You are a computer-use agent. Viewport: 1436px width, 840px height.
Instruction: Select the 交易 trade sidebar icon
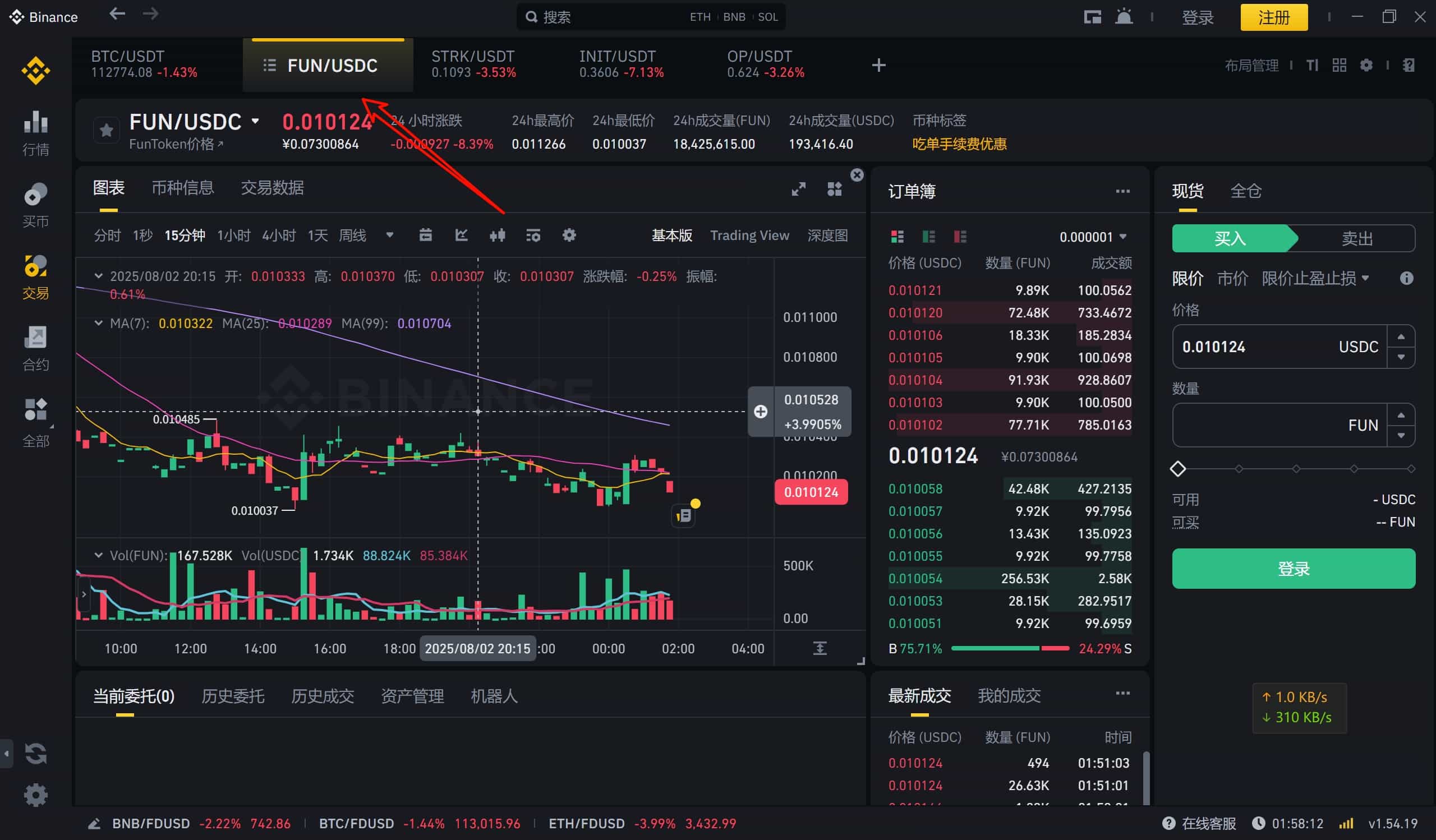(35, 278)
